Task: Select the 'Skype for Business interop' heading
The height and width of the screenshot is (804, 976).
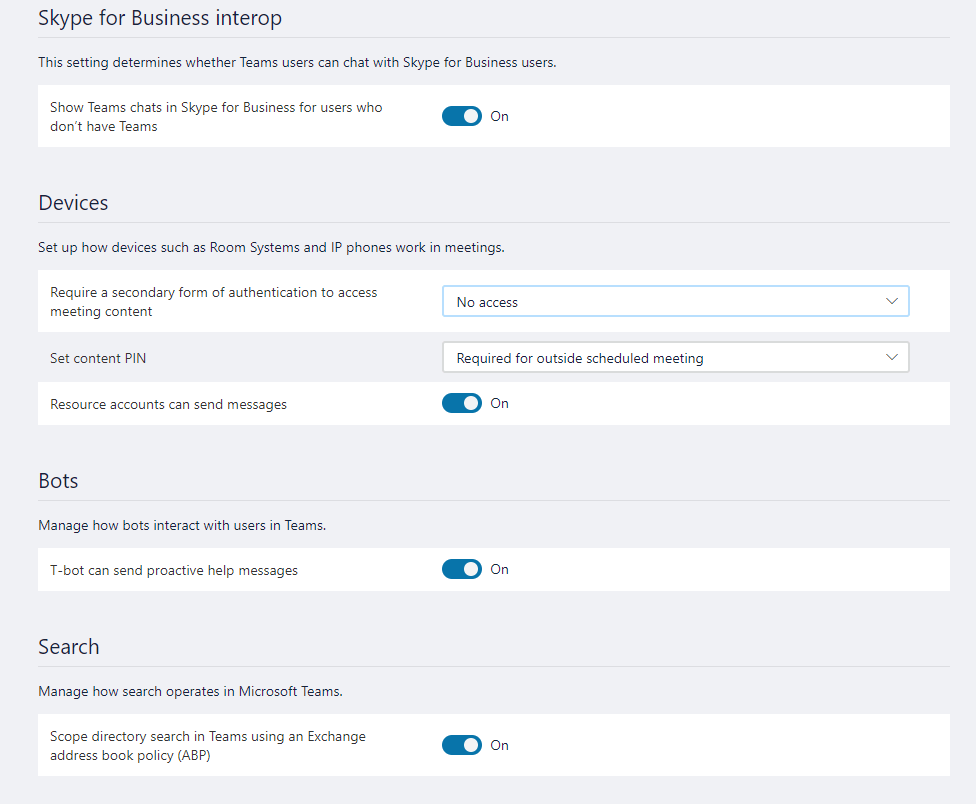Action: click(160, 18)
